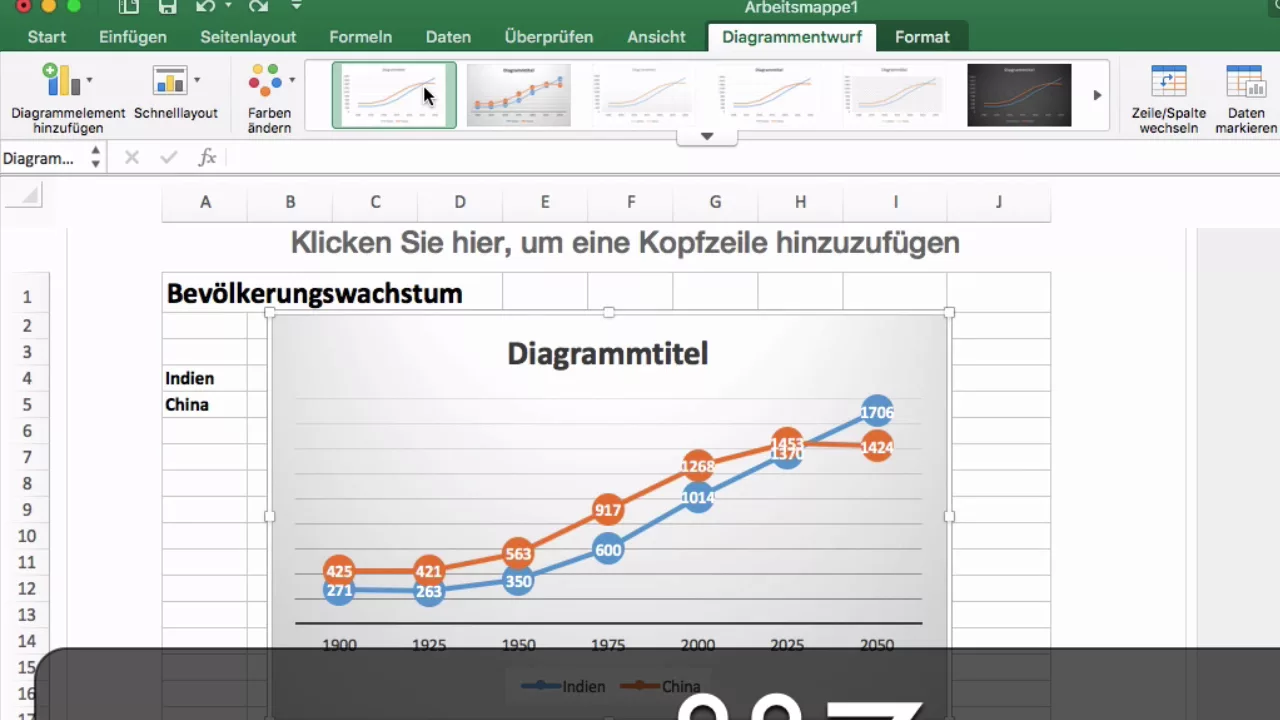Click the orange data point labeled 1424
Image resolution: width=1280 pixels, height=720 pixels.
(877, 447)
